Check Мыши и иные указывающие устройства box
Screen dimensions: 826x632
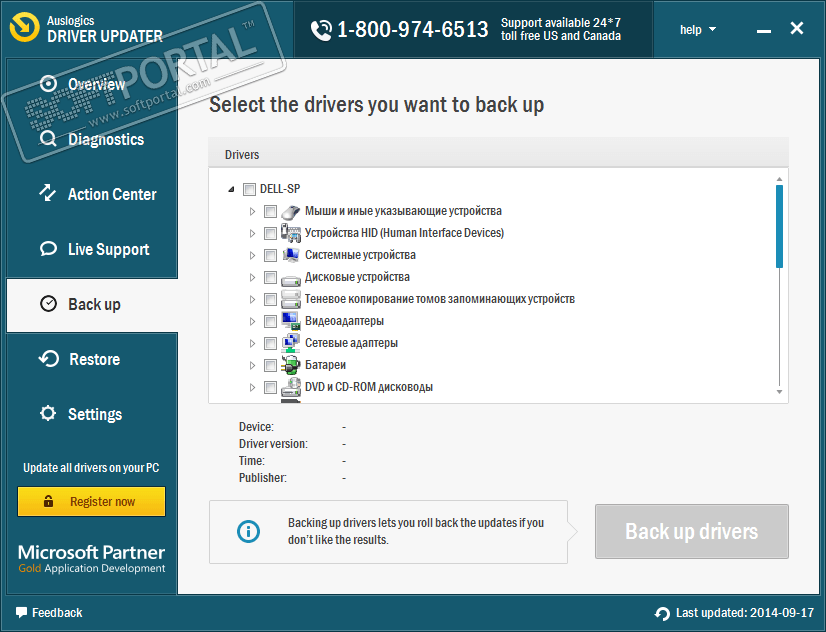(x=270, y=211)
